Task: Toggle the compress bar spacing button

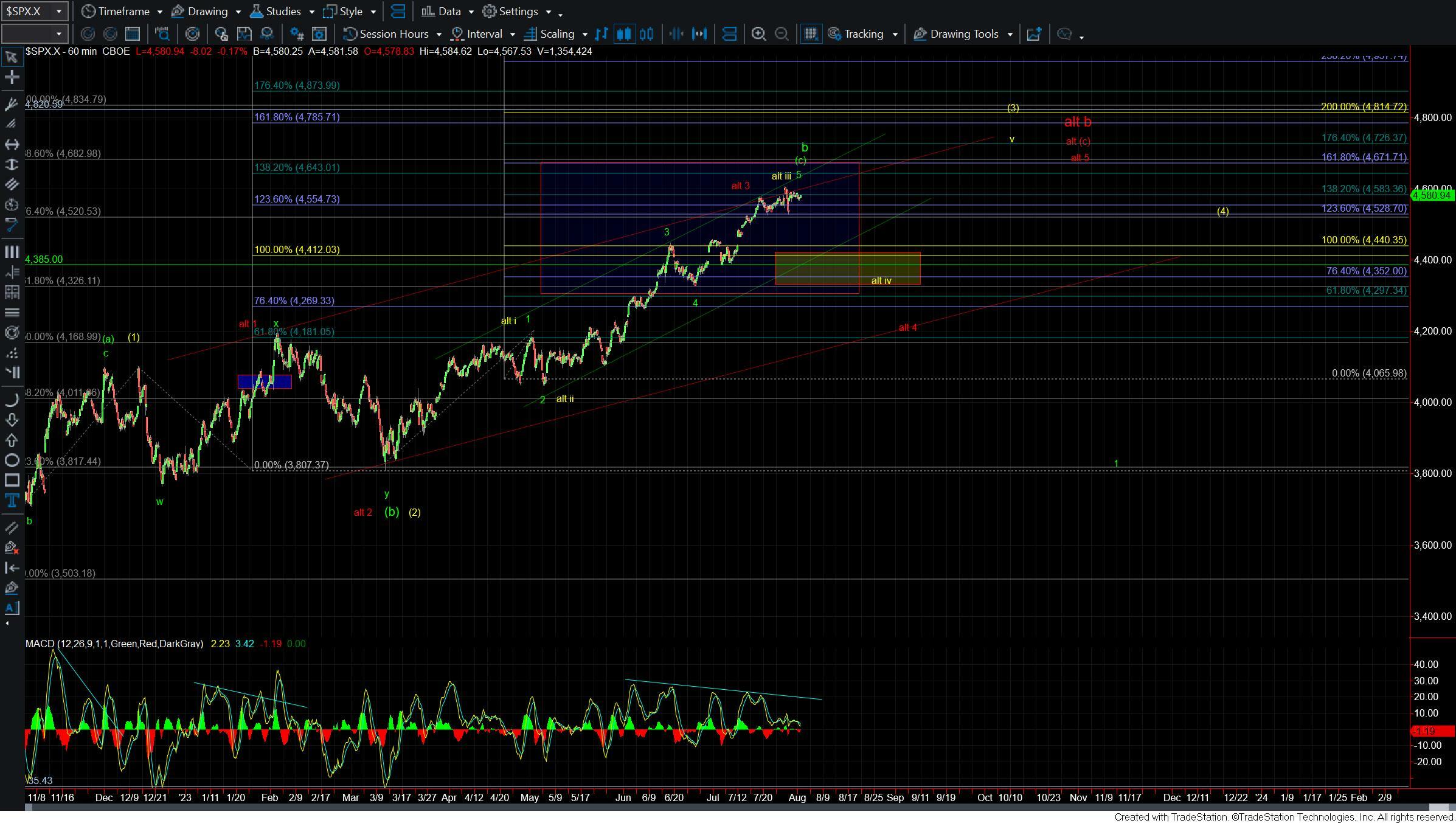Action: [676, 34]
